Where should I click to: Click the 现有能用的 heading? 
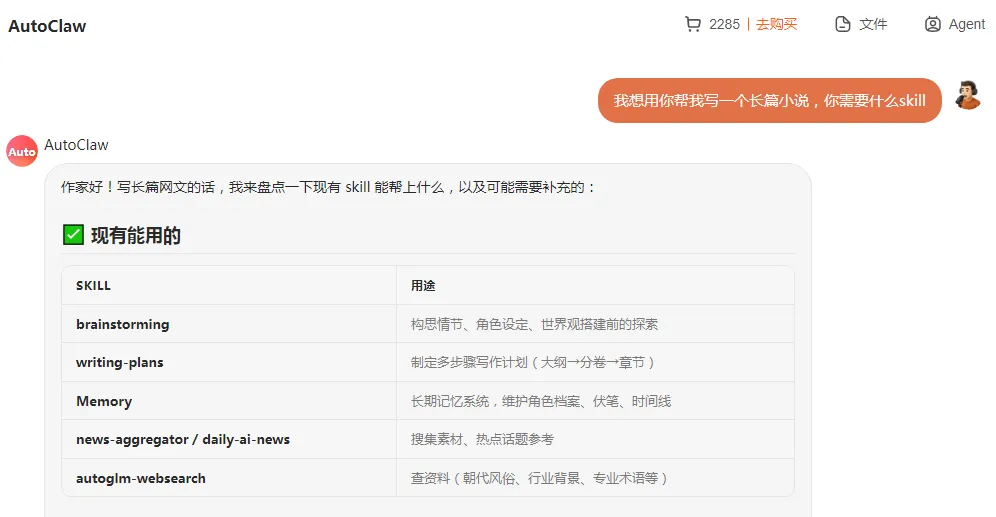[x=136, y=236]
